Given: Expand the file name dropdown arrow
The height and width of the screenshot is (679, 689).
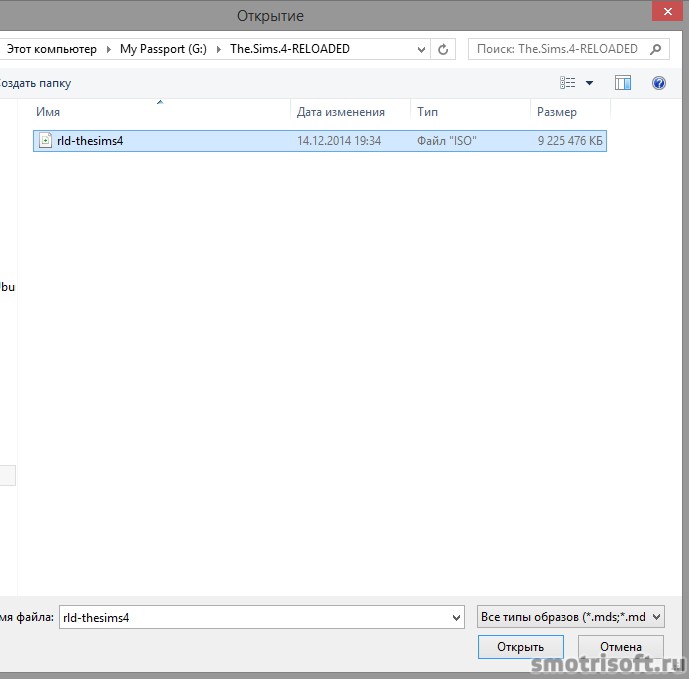Looking at the screenshot, I should coord(456,617).
